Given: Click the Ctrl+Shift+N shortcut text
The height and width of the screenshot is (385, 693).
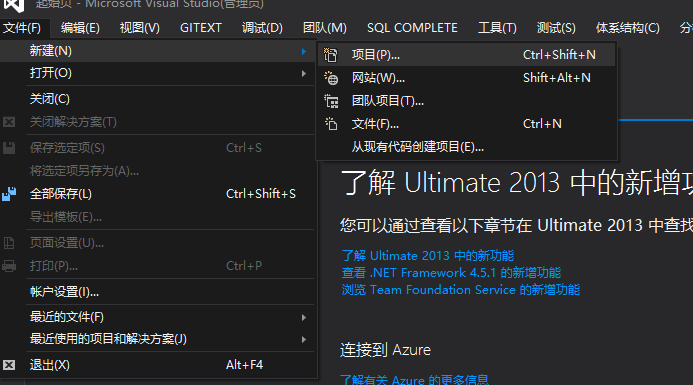Looking at the screenshot, I should pos(559,55).
